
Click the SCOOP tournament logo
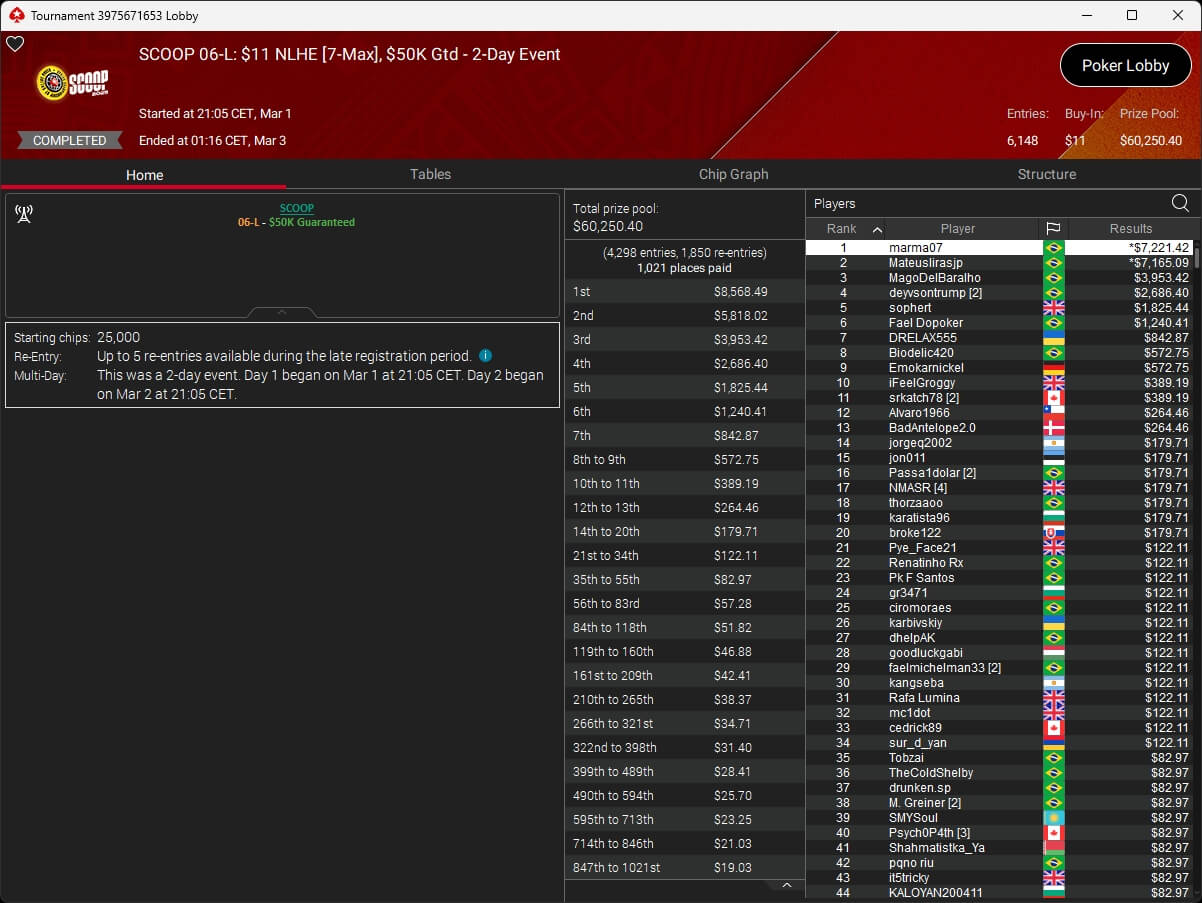pyautogui.click(x=72, y=82)
